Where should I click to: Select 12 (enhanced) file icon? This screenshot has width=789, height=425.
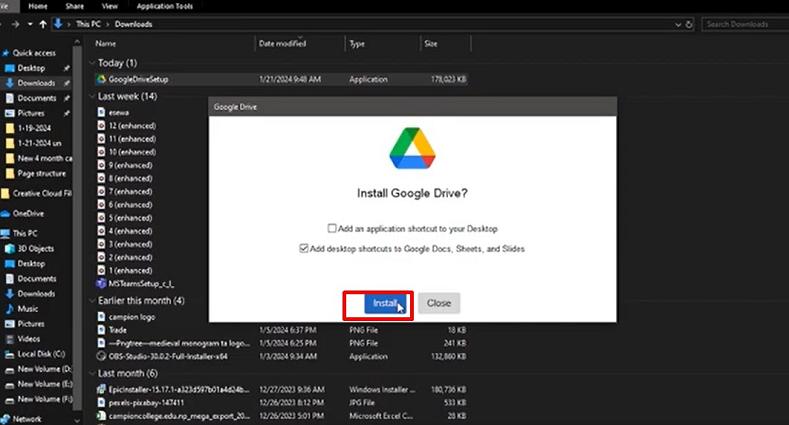101,126
